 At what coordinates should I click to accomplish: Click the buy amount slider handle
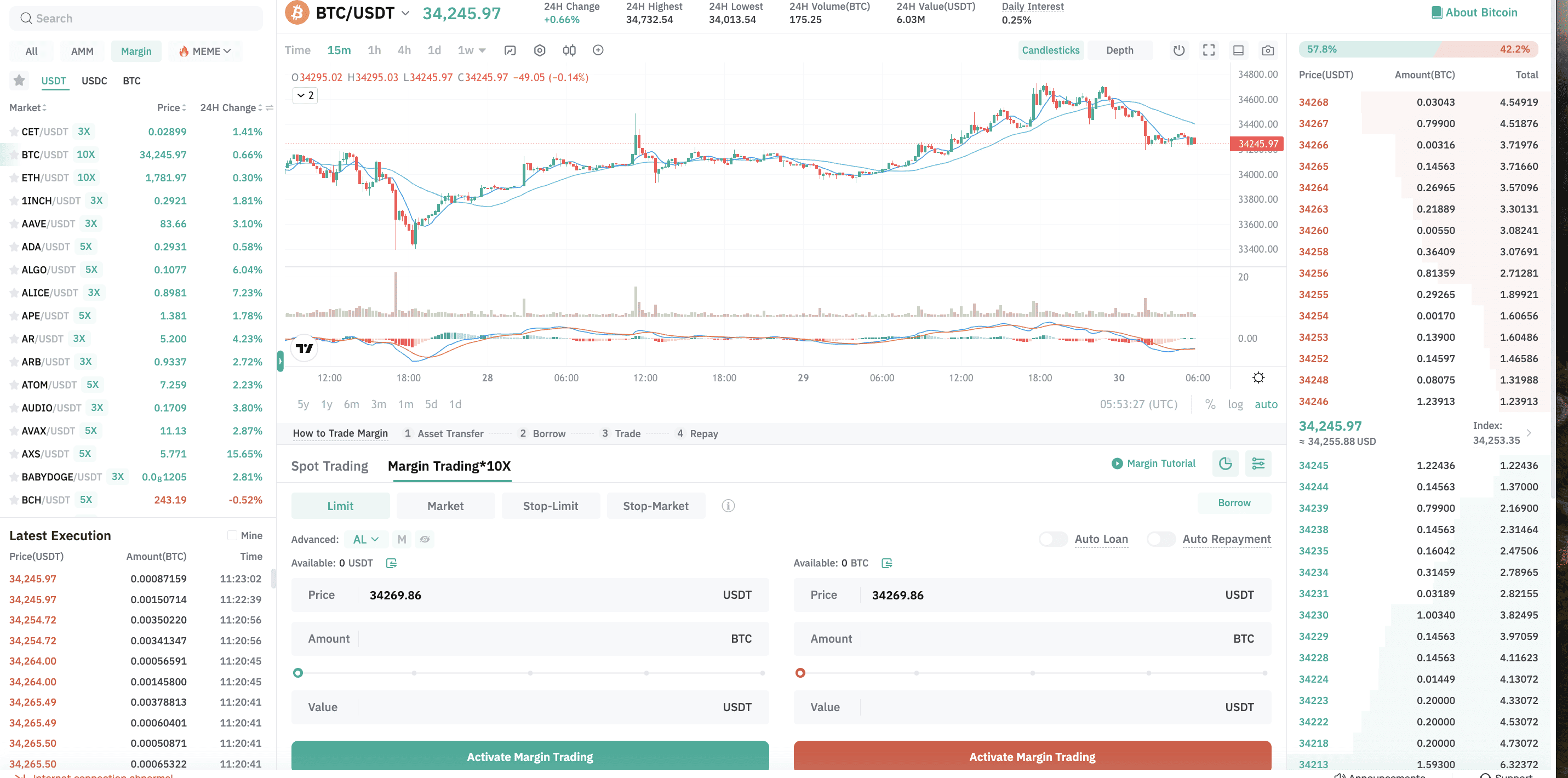pyautogui.click(x=297, y=673)
